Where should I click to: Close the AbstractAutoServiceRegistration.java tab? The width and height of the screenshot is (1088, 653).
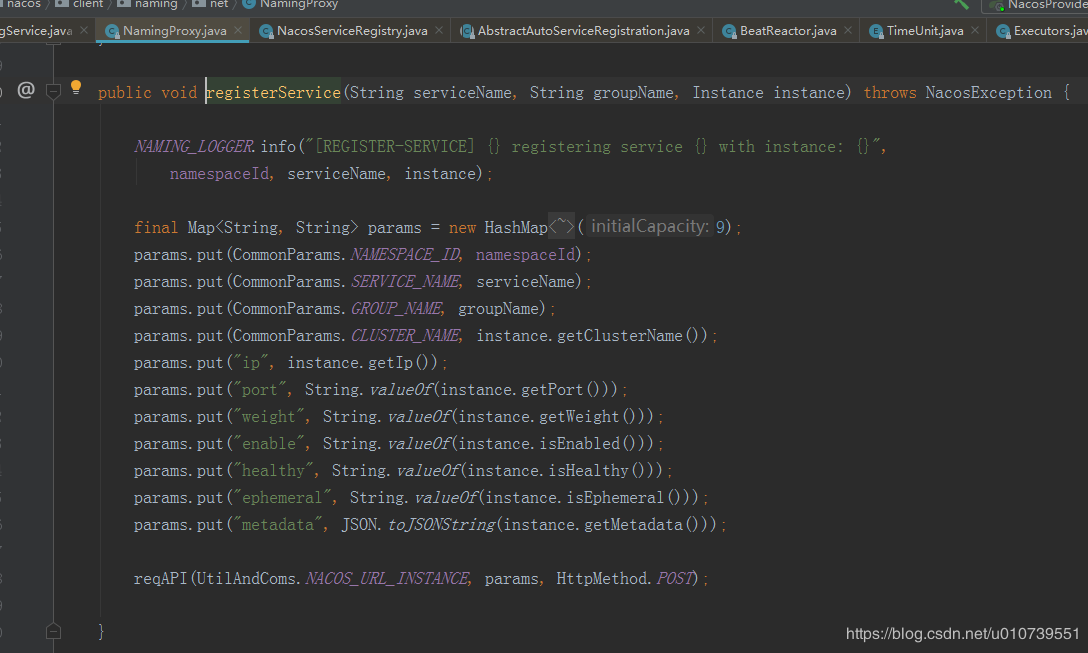pyautogui.click(x=702, y=31)
